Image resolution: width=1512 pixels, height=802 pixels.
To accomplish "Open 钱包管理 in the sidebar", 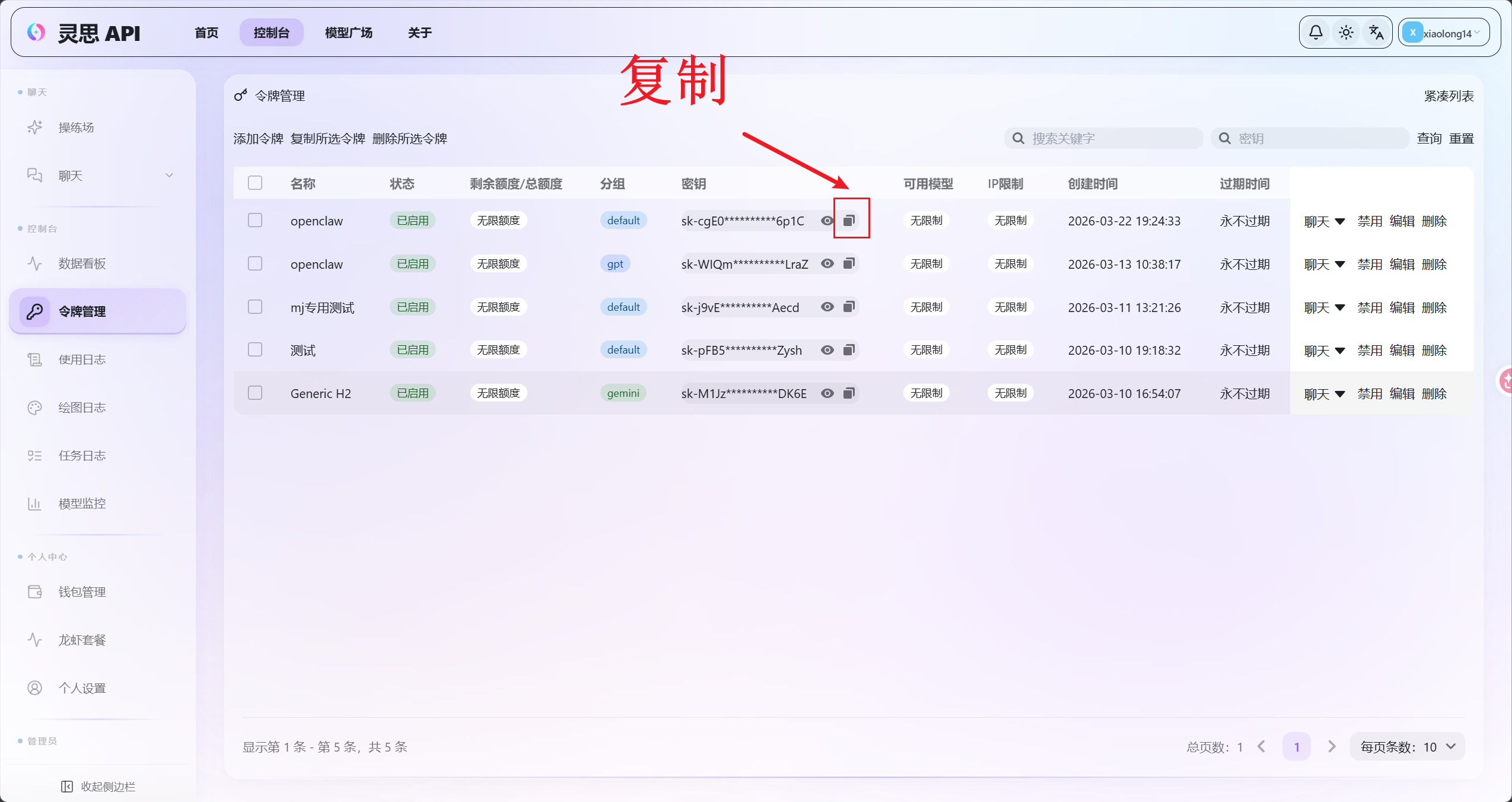I will (x=98, y=592).
